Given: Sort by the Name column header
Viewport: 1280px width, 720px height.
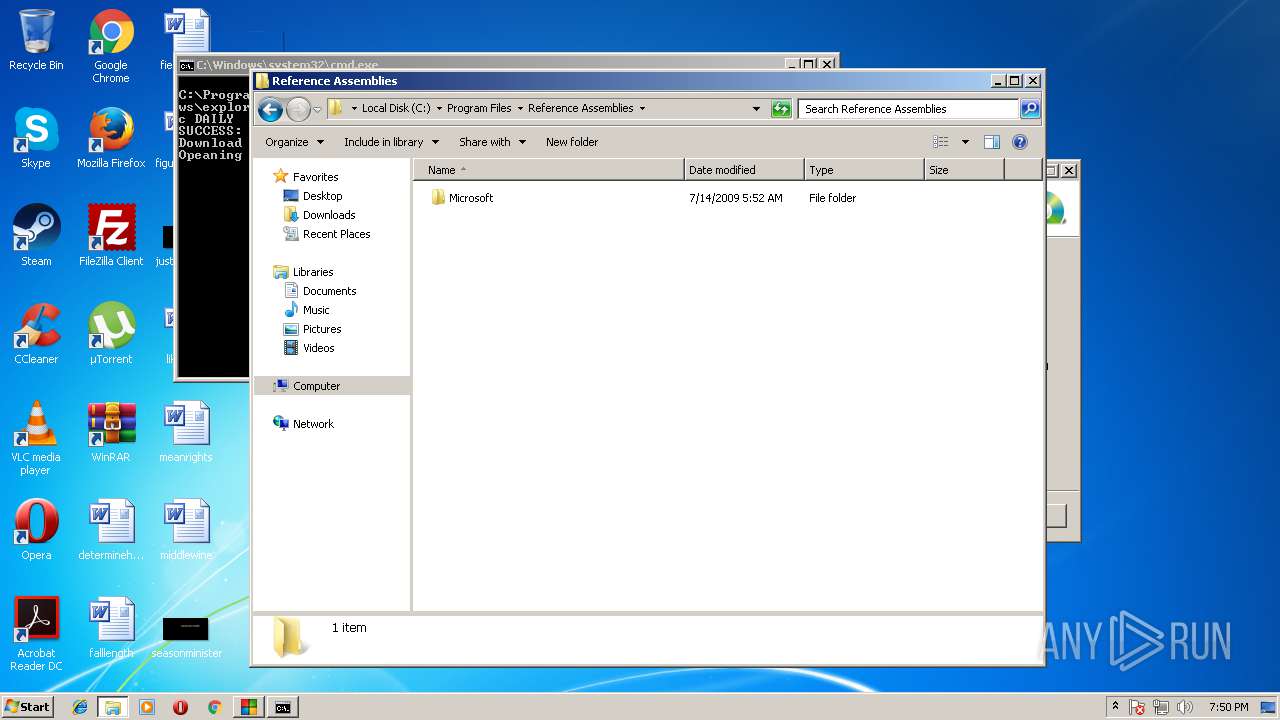Looking at the screenshot, I should [548, 170].
